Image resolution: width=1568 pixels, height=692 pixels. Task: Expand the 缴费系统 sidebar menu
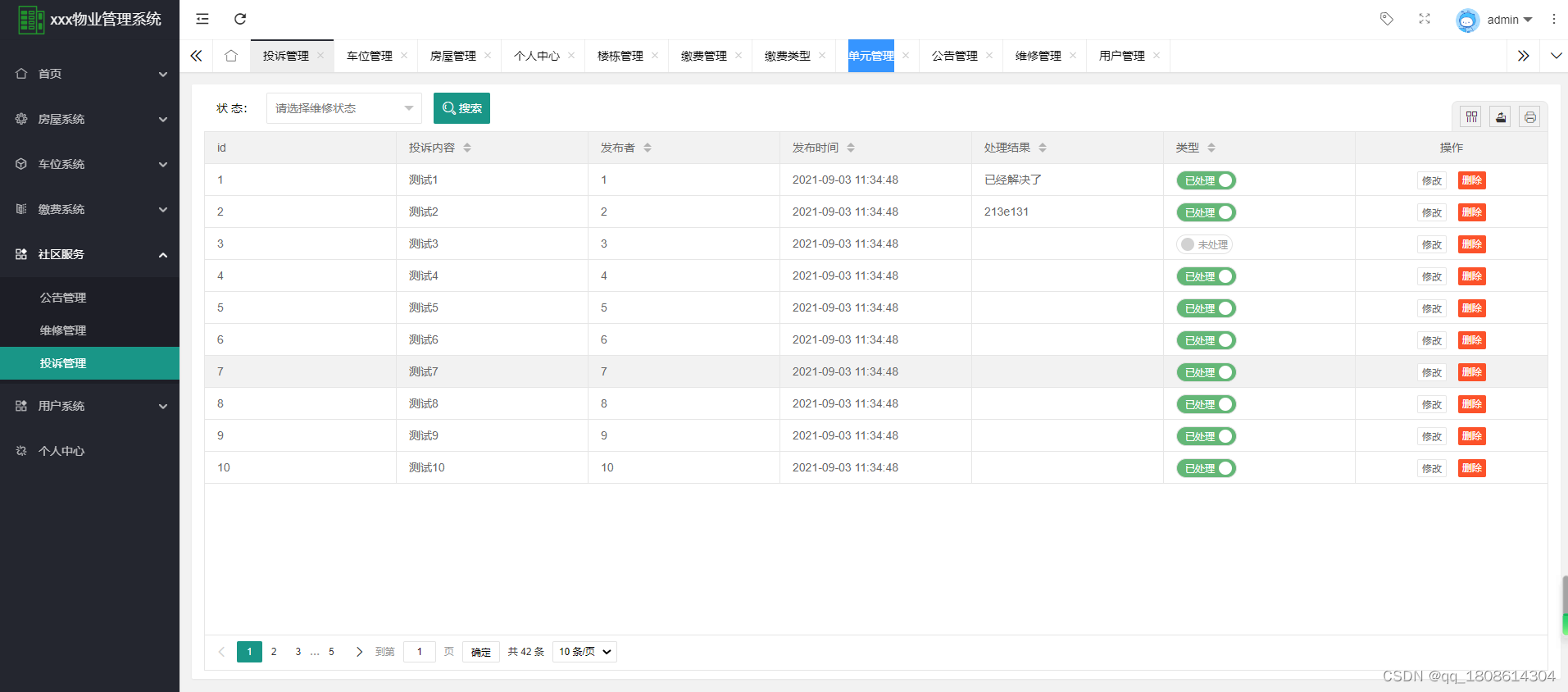89,209
